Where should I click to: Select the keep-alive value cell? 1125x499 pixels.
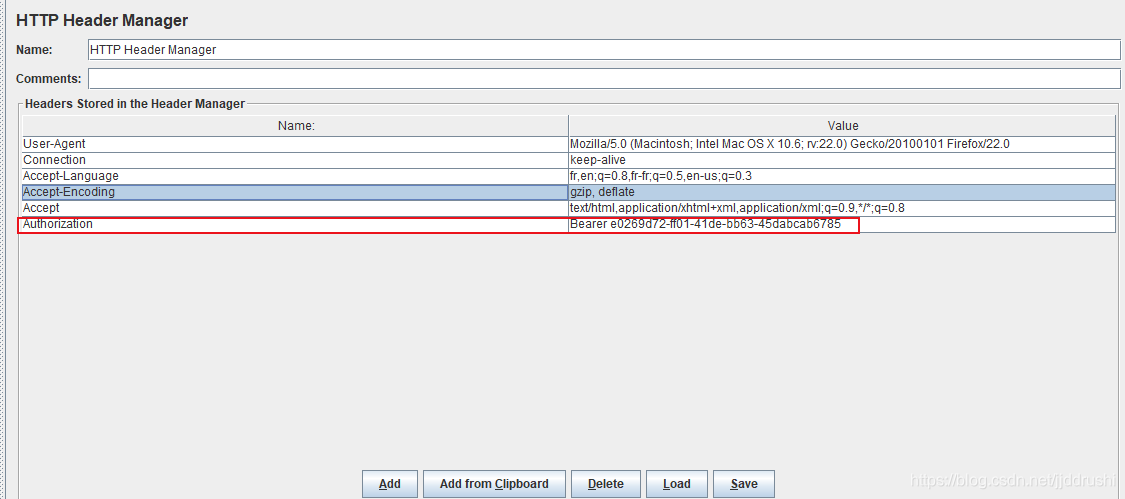tap(842, 160)
